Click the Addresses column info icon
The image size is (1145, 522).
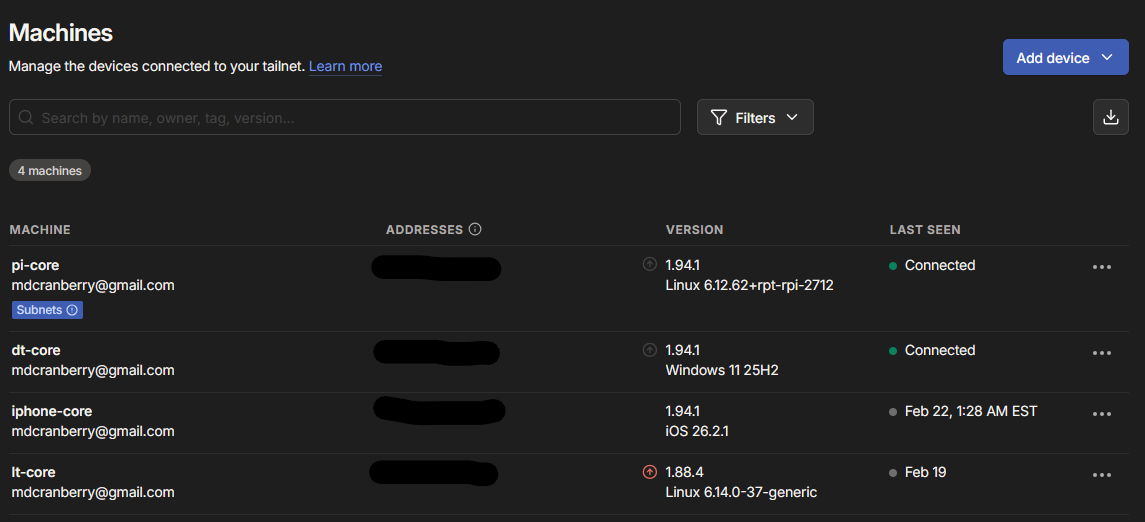click(x=475, y=230)
